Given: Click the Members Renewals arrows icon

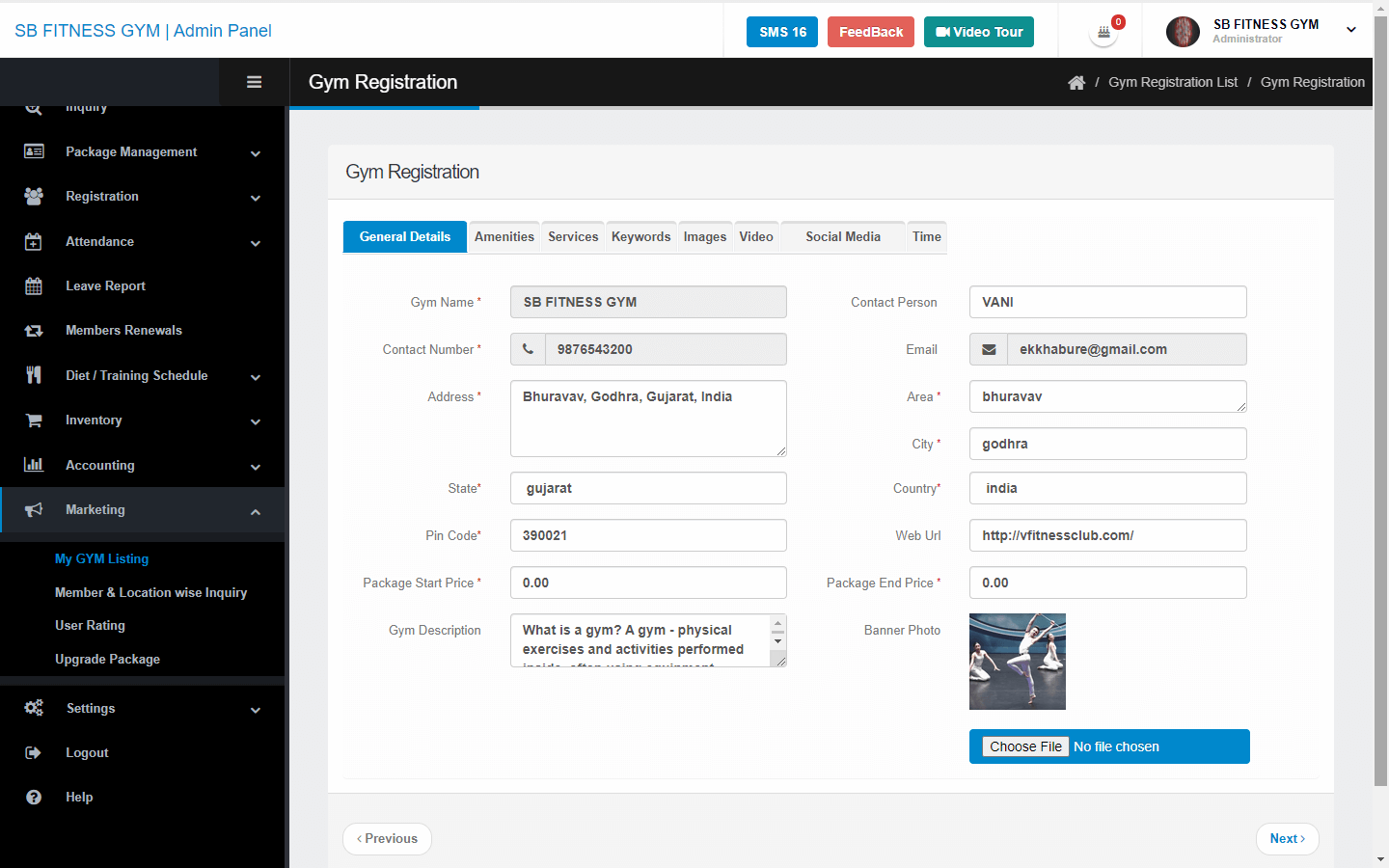Looking at the screenshot, I should tap(34, 331).
